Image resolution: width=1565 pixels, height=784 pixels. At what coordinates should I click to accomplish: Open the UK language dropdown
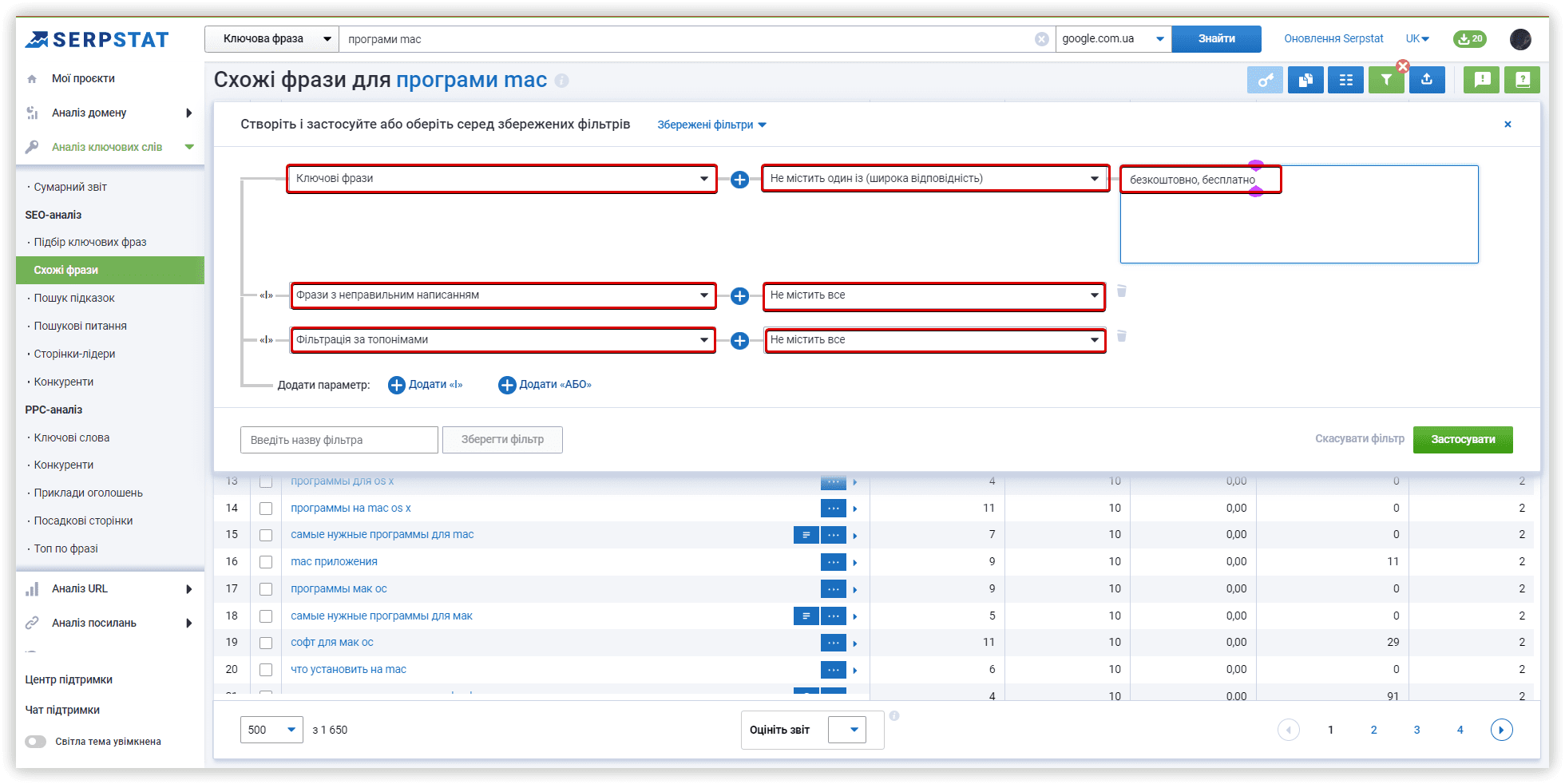(1417, 38)
